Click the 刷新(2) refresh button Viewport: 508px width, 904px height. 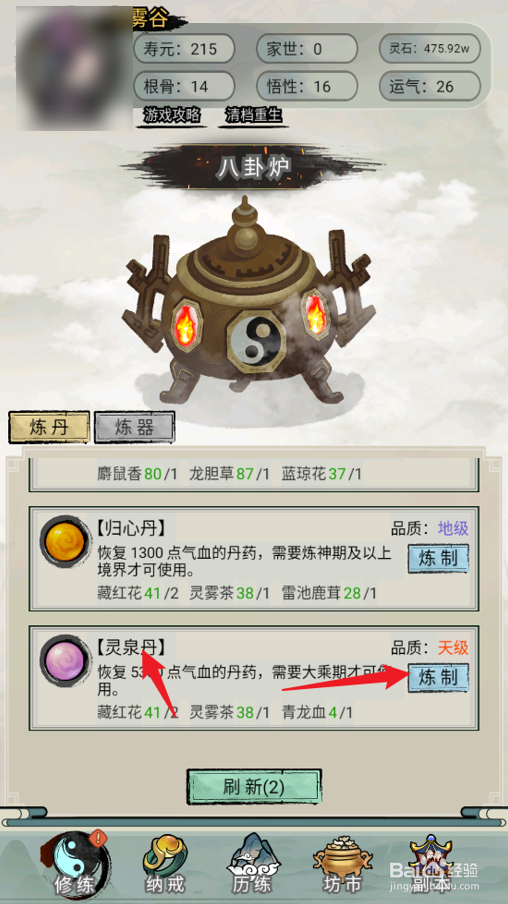(254, 787)
